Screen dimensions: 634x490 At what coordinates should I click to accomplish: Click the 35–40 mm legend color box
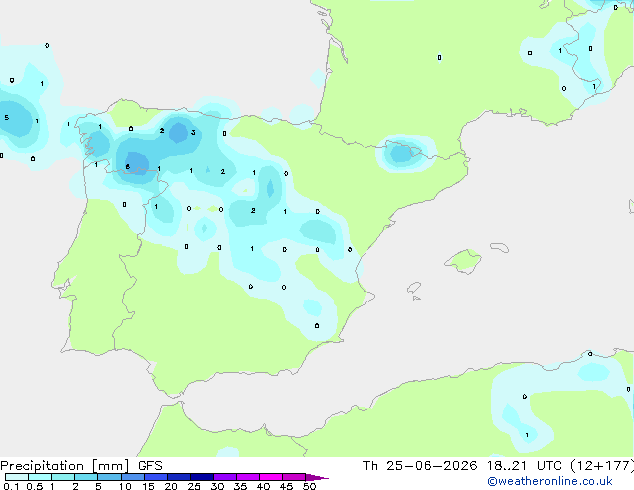[247, 477]
